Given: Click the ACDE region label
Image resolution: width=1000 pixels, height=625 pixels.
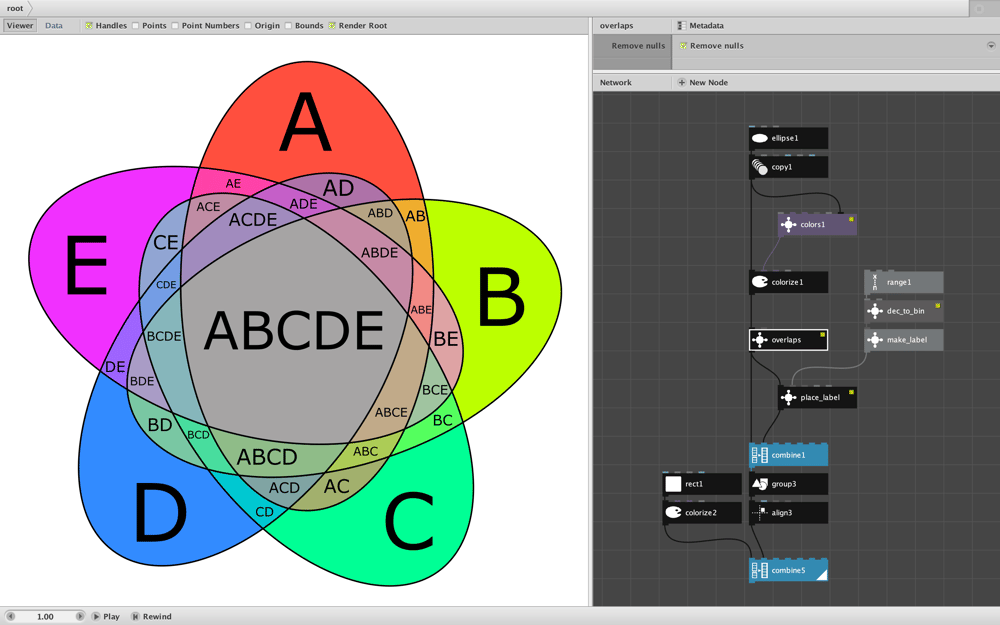Looking at the screenshot, I should pyautogui.click(x=253, y=220).
